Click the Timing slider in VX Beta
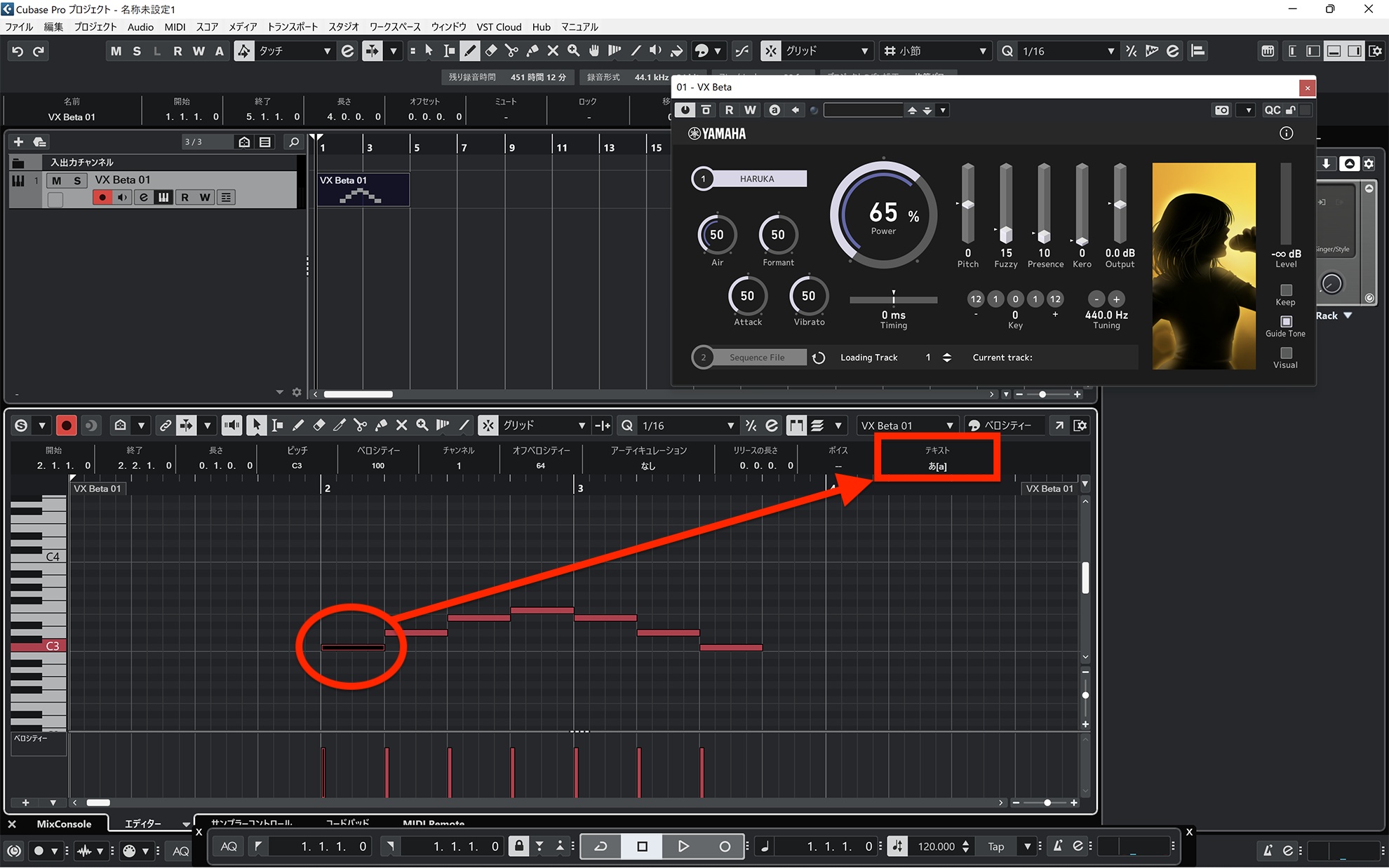The image size is (1389, 868). click(x=893, y=299)
